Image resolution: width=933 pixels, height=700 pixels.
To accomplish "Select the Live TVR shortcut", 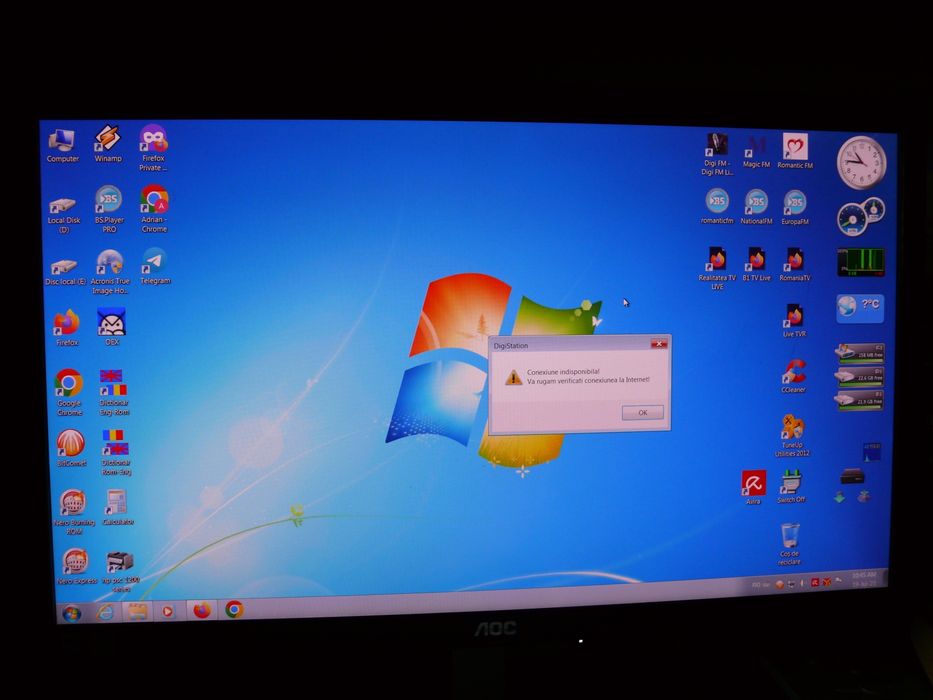I will (794, 321).
